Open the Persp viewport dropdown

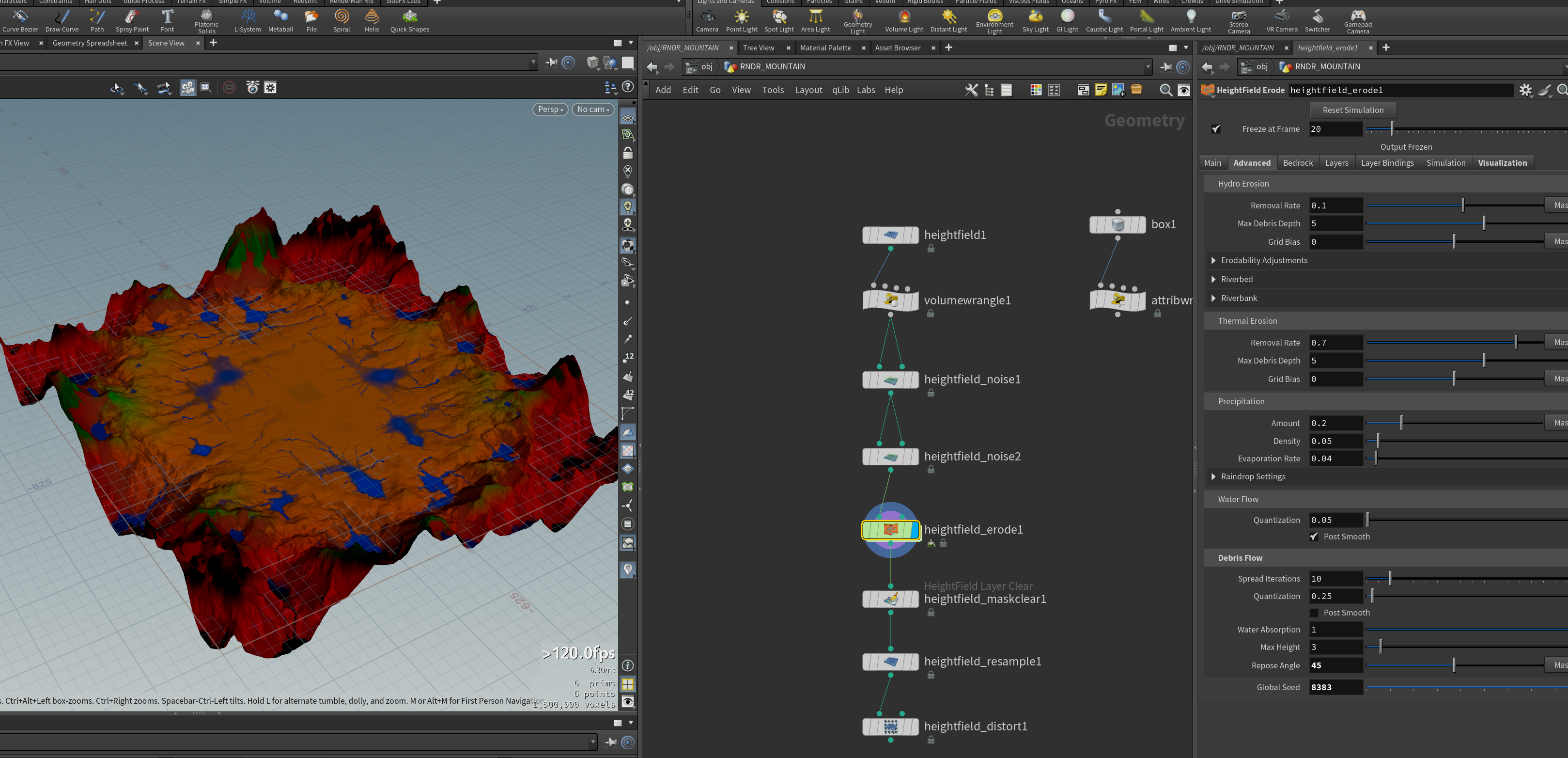(x=550, y=109)
